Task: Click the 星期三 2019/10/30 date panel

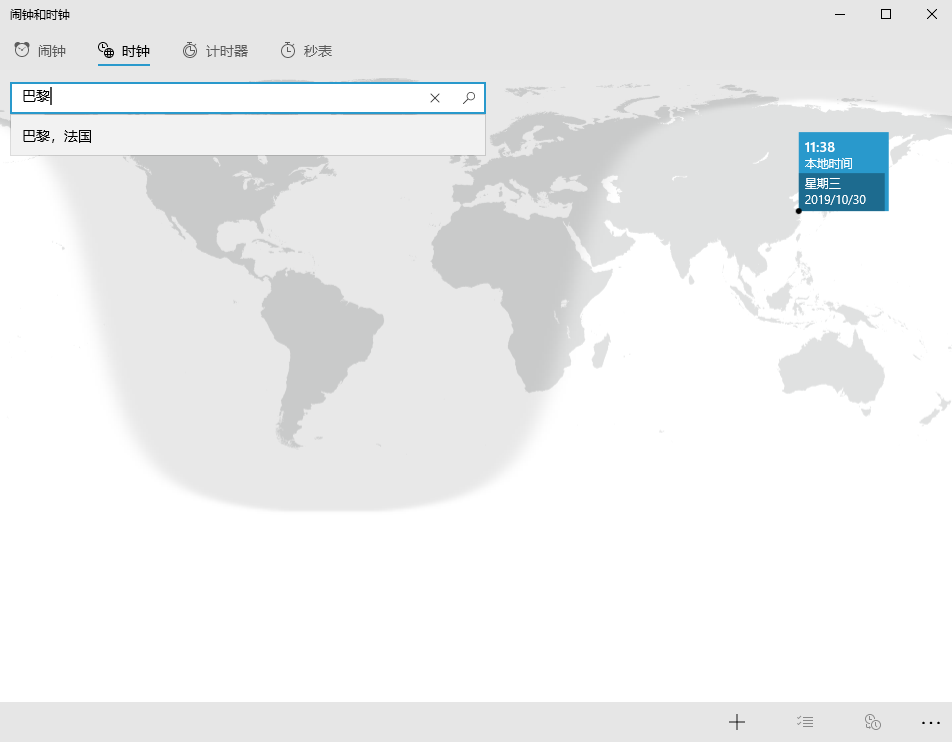Action: click(841, 191)
